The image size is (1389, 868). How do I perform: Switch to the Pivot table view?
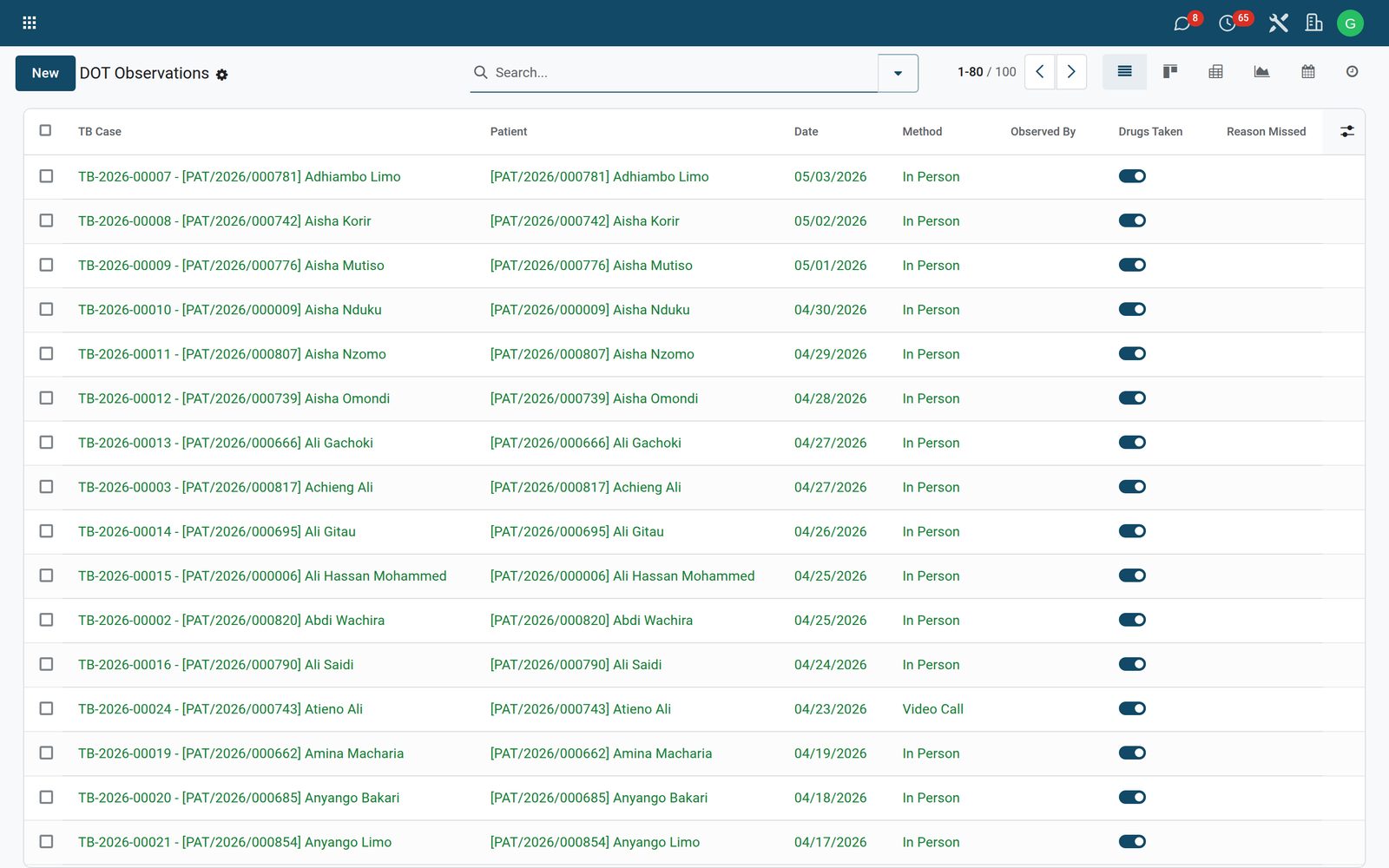coord(1216,72)
